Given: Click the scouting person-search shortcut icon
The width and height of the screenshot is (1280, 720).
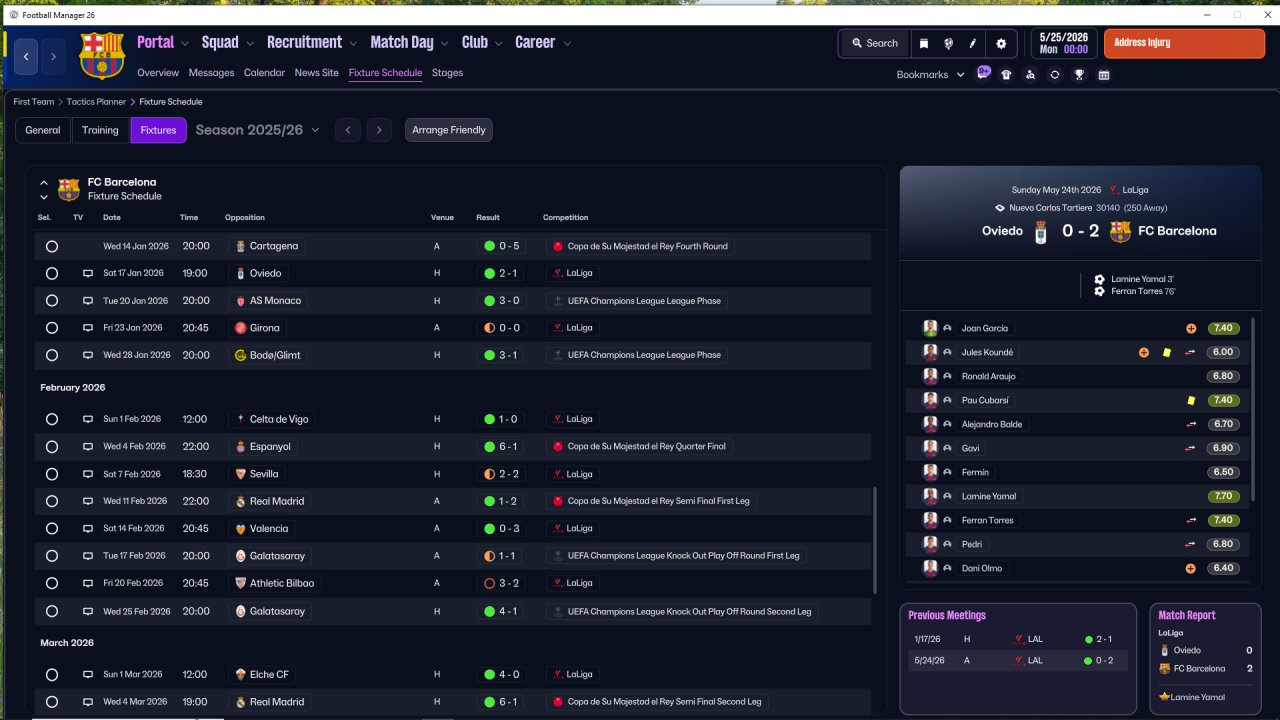Looking at the screenshot, I should click(x=1030, y=74).
